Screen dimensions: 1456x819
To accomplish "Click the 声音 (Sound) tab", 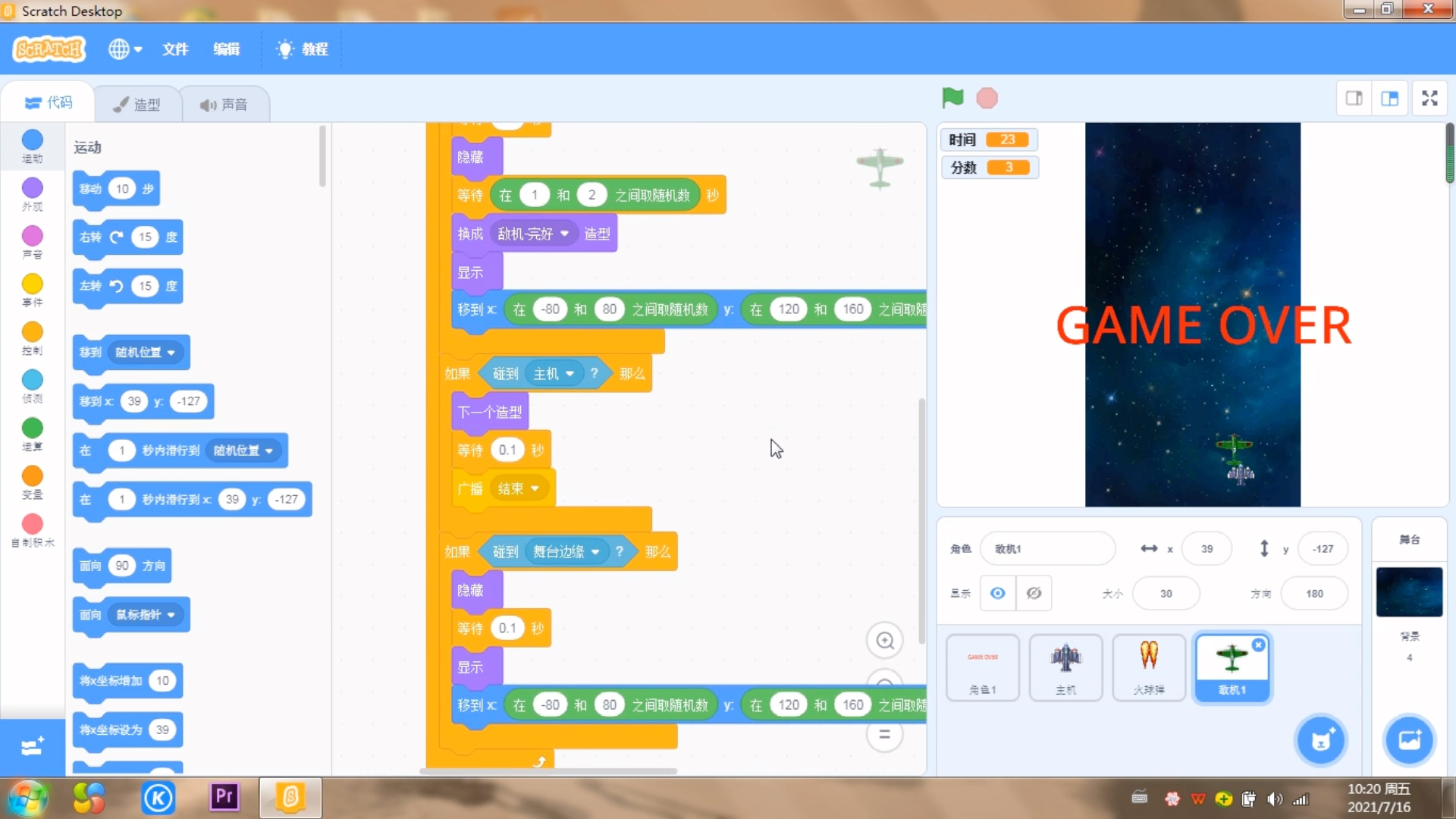I will click(224, 104).
